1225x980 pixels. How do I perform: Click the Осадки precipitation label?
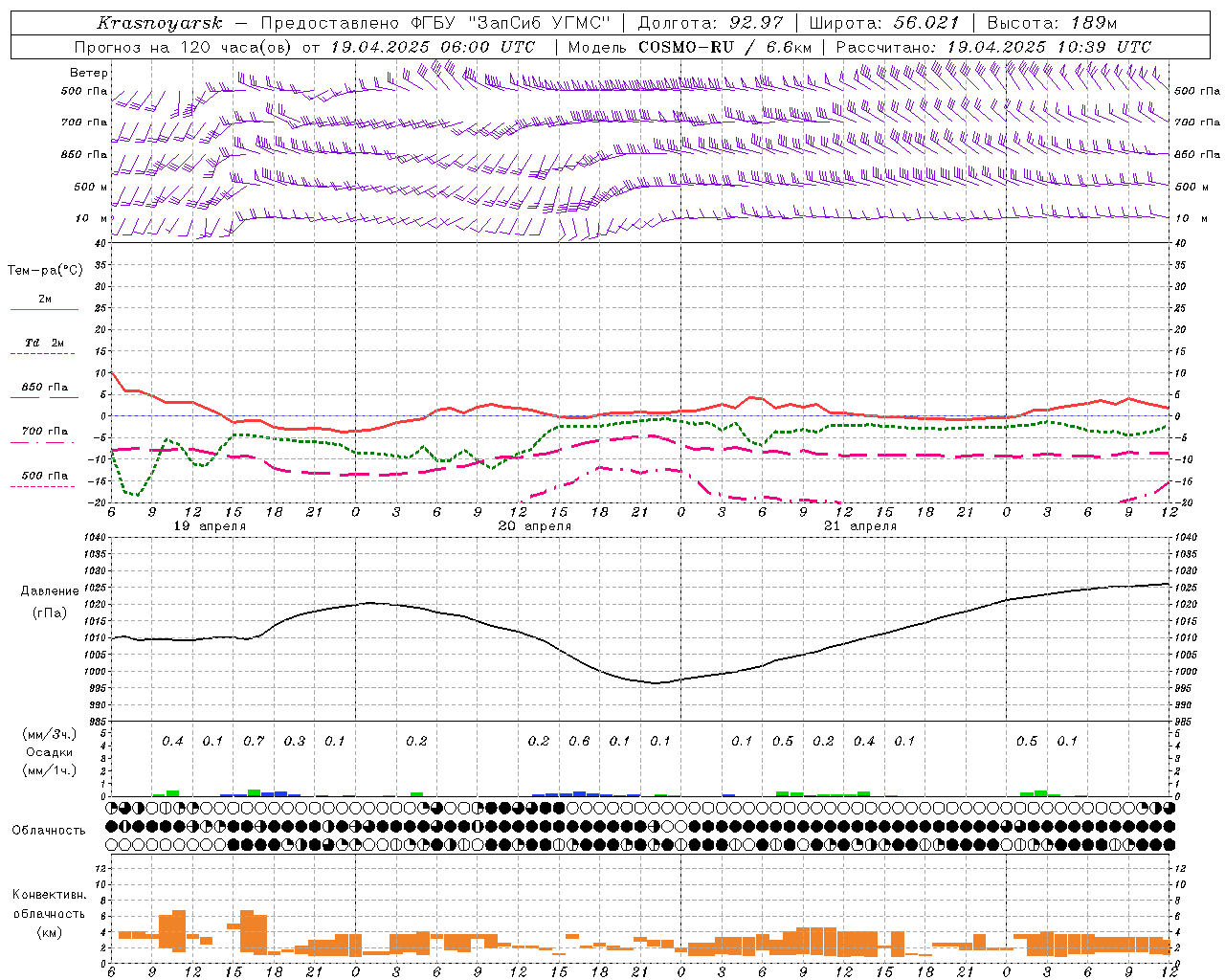49,752
